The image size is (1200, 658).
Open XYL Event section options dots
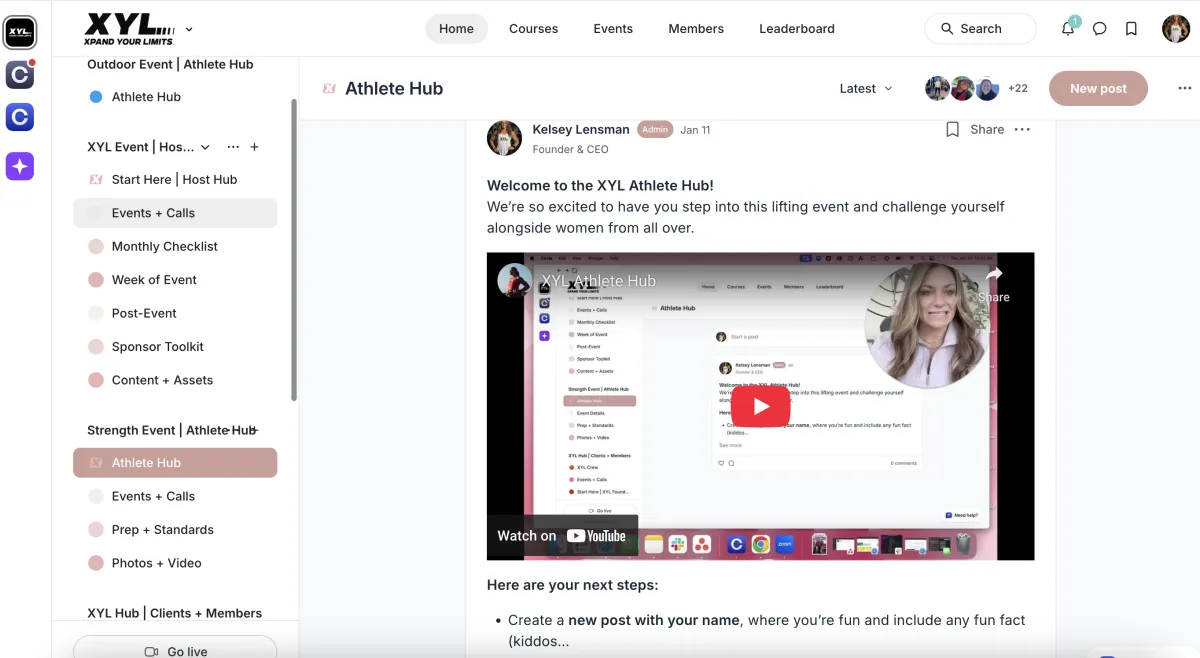[233, 147]
